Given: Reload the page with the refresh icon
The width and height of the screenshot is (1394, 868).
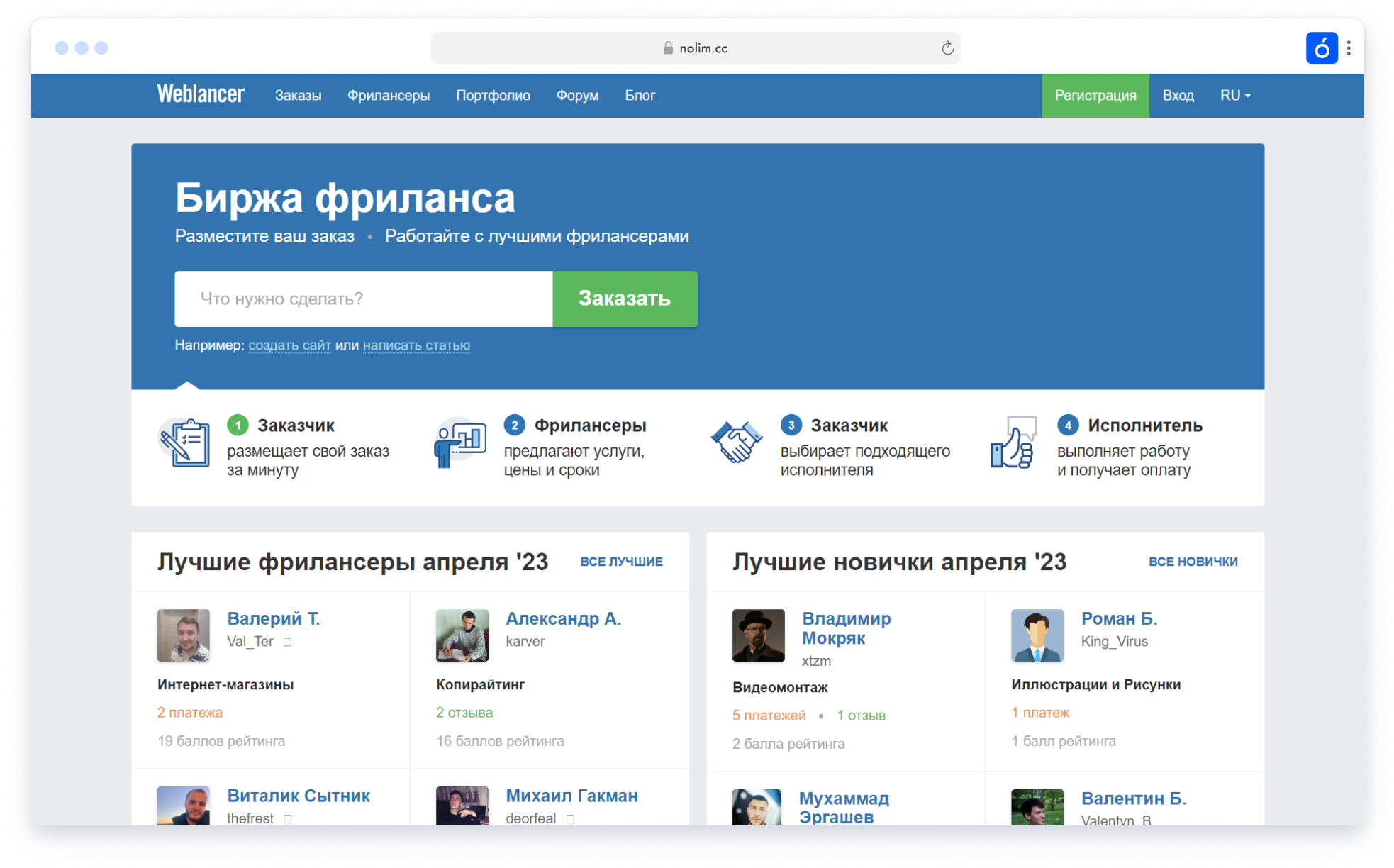Looking at the screenshot, I should click(x=947, y=48).
